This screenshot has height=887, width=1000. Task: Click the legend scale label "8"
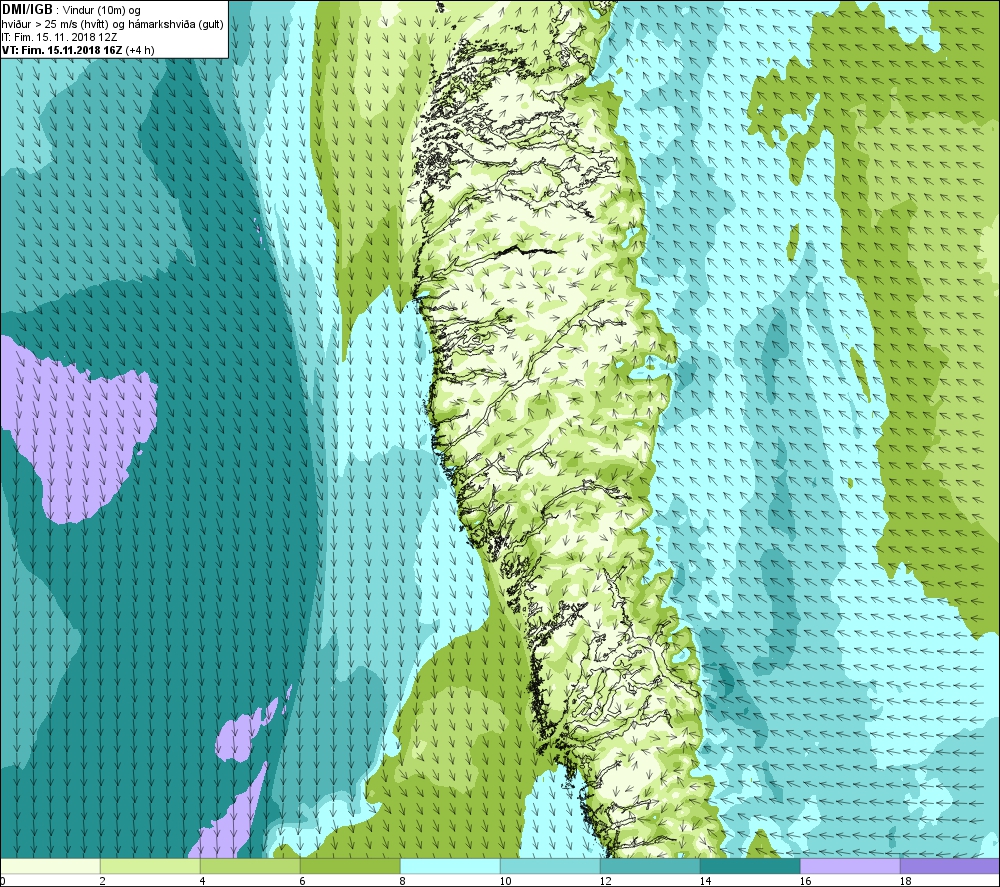click(x=403, y=881)
